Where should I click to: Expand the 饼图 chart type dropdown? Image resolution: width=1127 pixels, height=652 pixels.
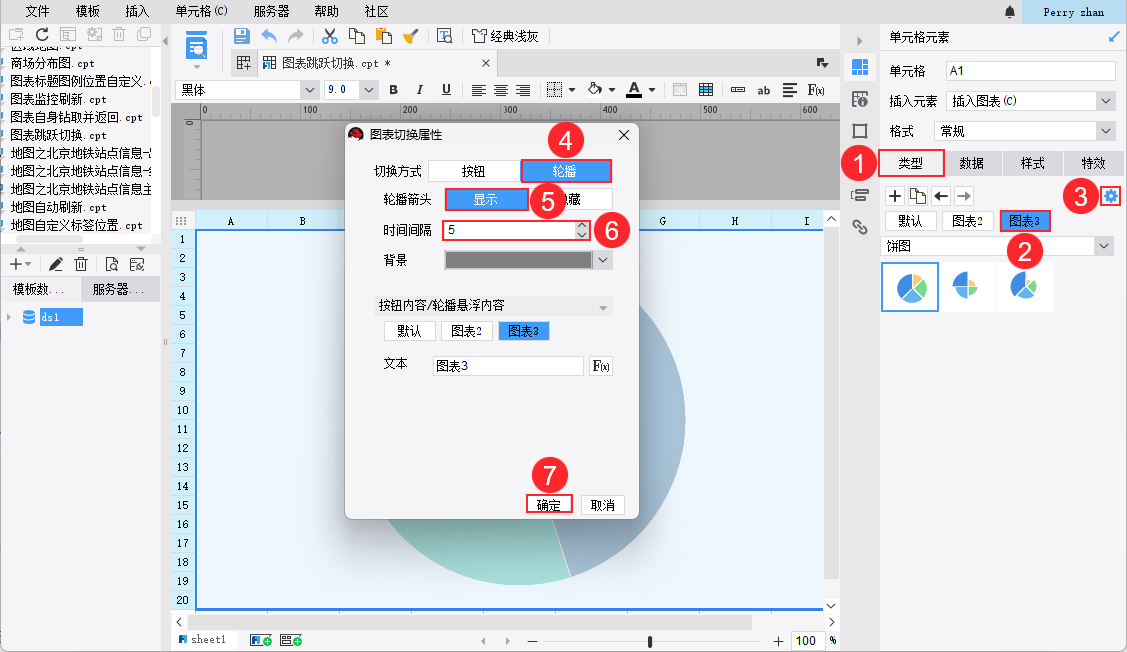pos(1104,246)
